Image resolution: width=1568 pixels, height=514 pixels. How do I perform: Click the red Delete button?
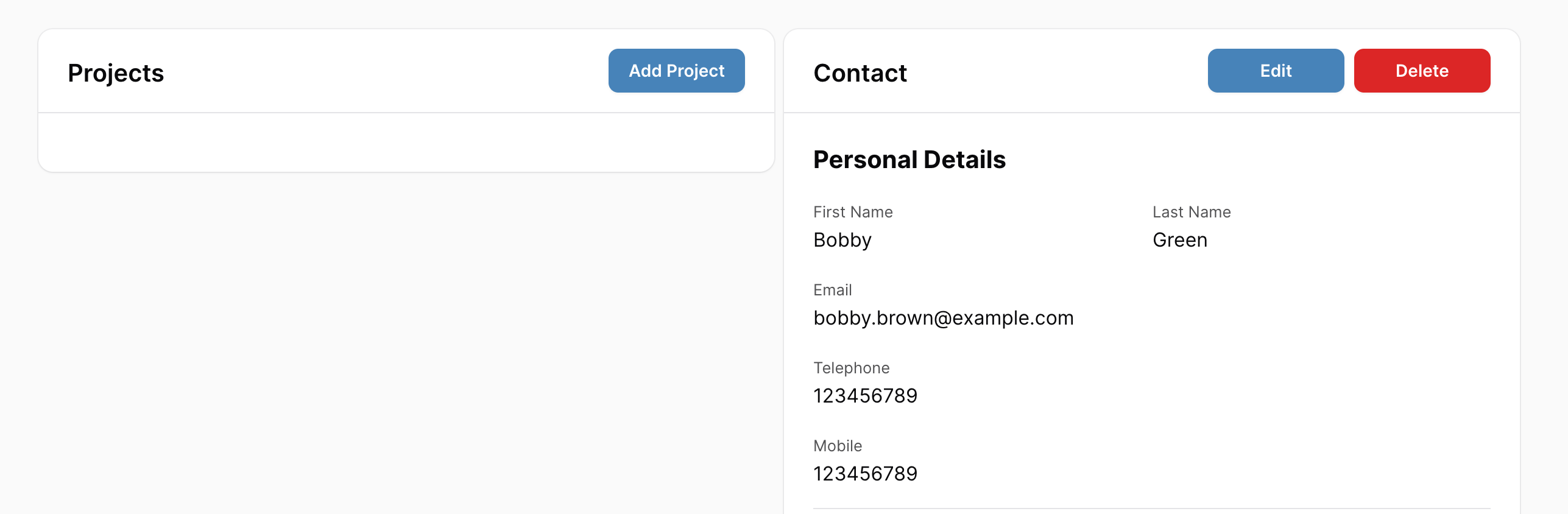1421,71
